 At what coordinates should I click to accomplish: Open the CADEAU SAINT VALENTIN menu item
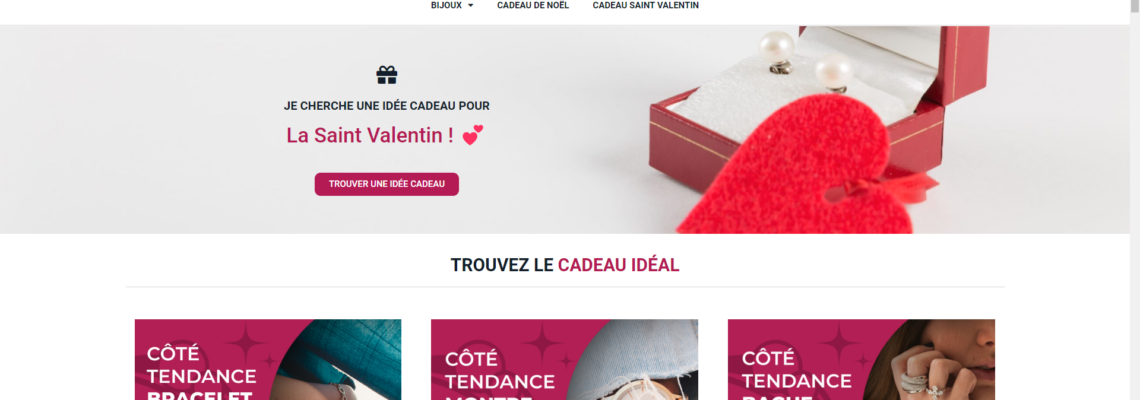click(646, 5)
